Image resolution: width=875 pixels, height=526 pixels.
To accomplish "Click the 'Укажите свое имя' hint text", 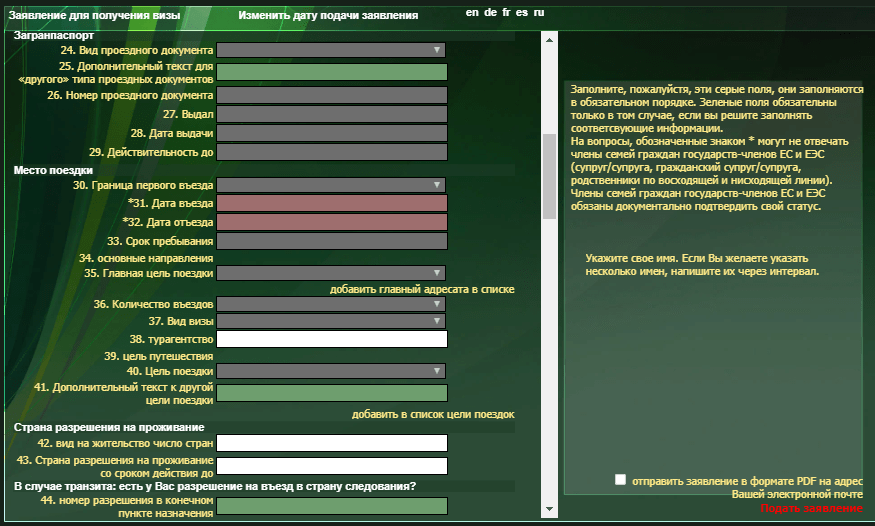I will [702, 265].
